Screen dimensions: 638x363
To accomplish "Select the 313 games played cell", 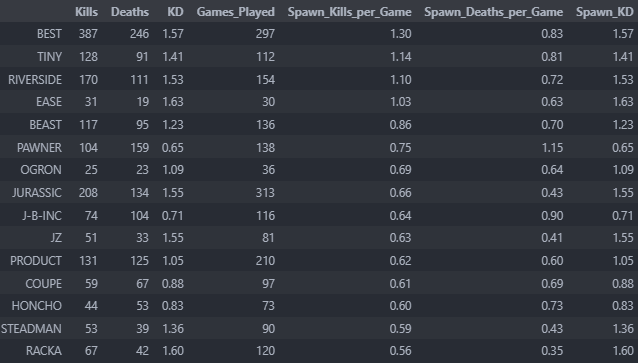I will click(265, 192).
